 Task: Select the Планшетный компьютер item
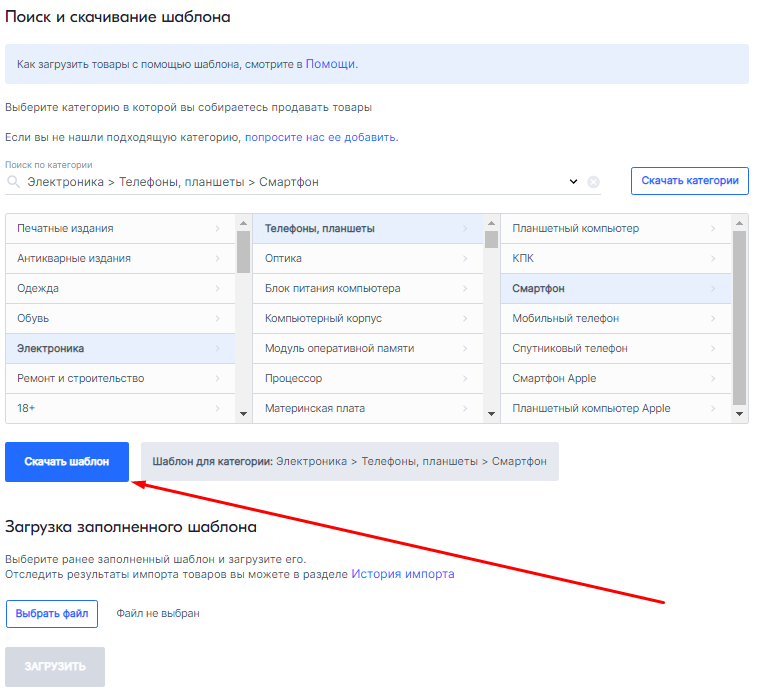pyautogui.click(x=616, y=229)
